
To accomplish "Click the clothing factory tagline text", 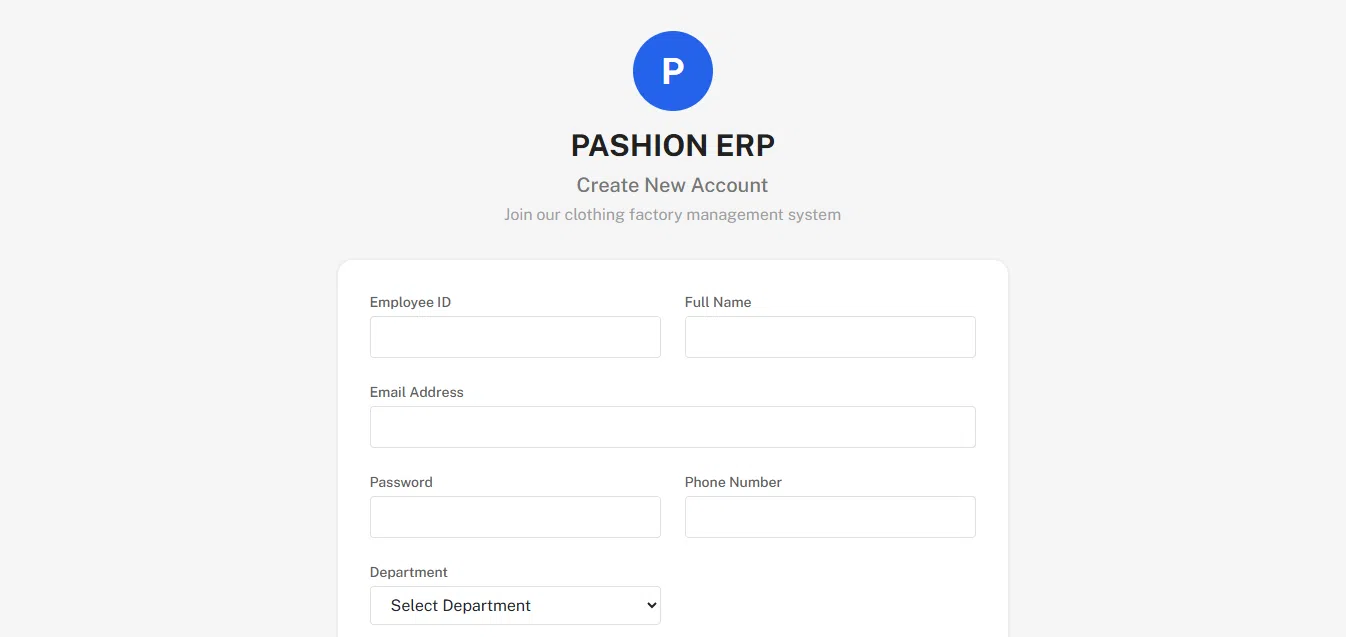I will point(672,214).
